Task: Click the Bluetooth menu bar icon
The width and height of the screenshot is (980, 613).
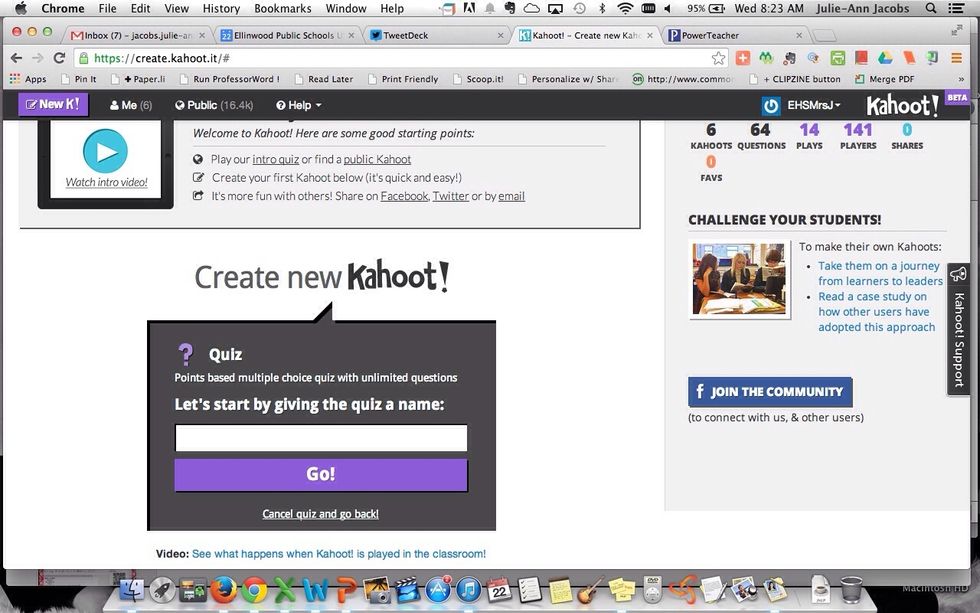Action: [602, 9]
